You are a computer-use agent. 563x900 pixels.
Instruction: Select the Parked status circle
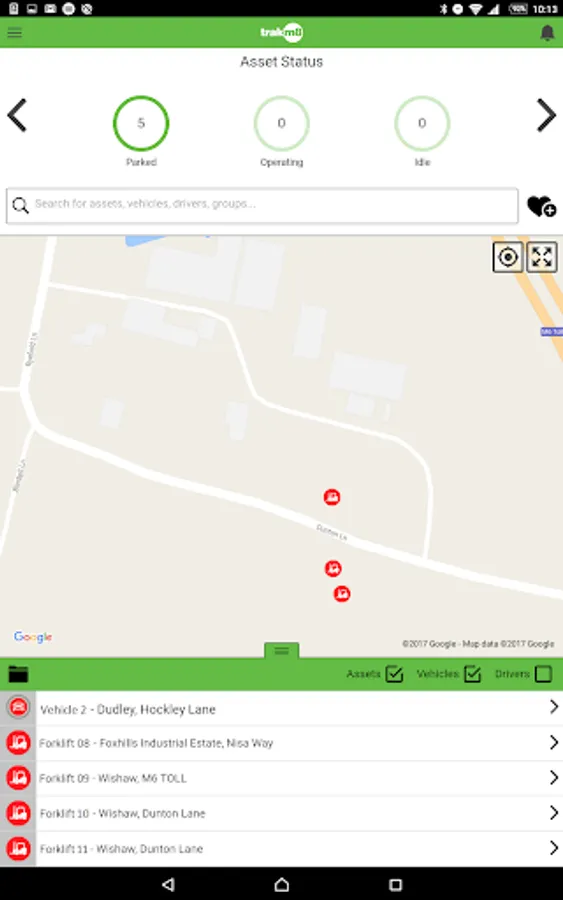tap(141, 123)
